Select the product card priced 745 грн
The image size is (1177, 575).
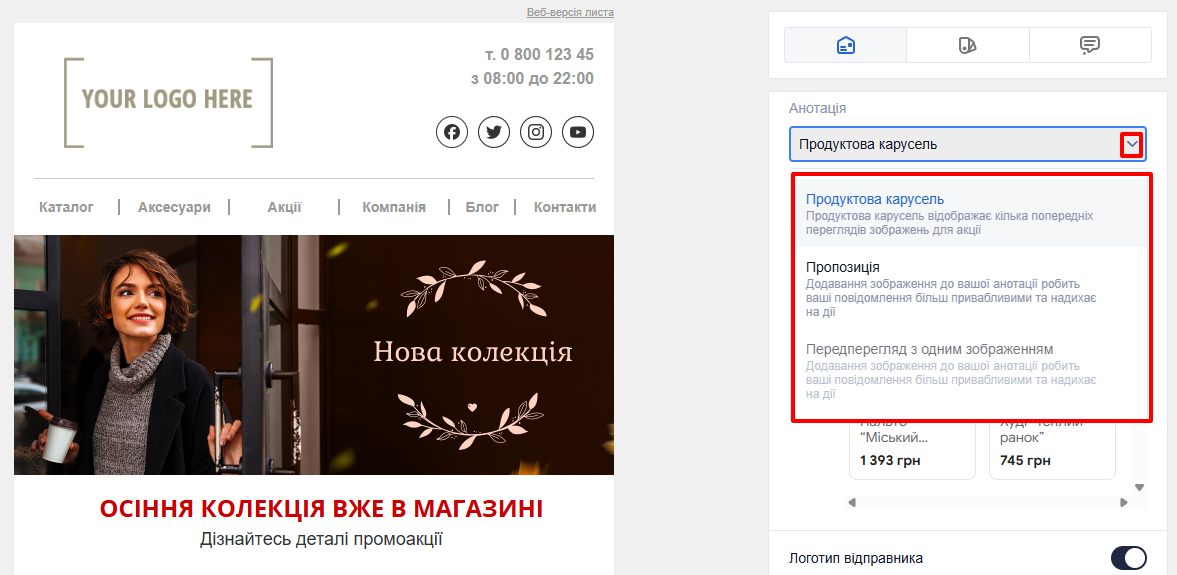pos(1052,449)
